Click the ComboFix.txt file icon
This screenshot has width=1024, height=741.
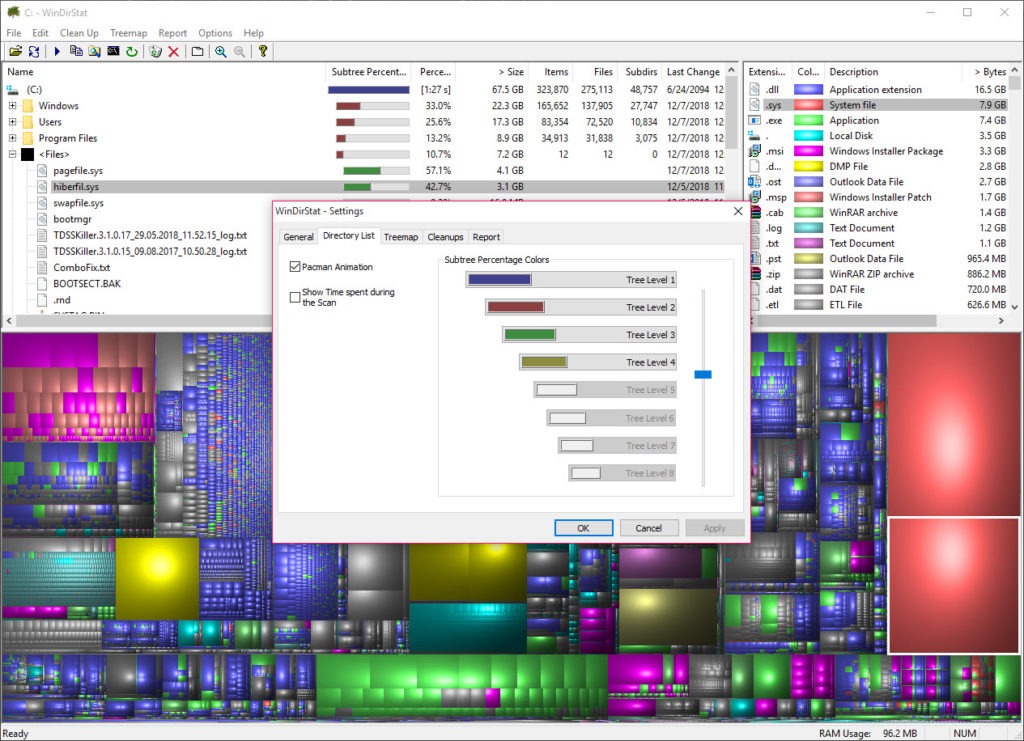42,268
